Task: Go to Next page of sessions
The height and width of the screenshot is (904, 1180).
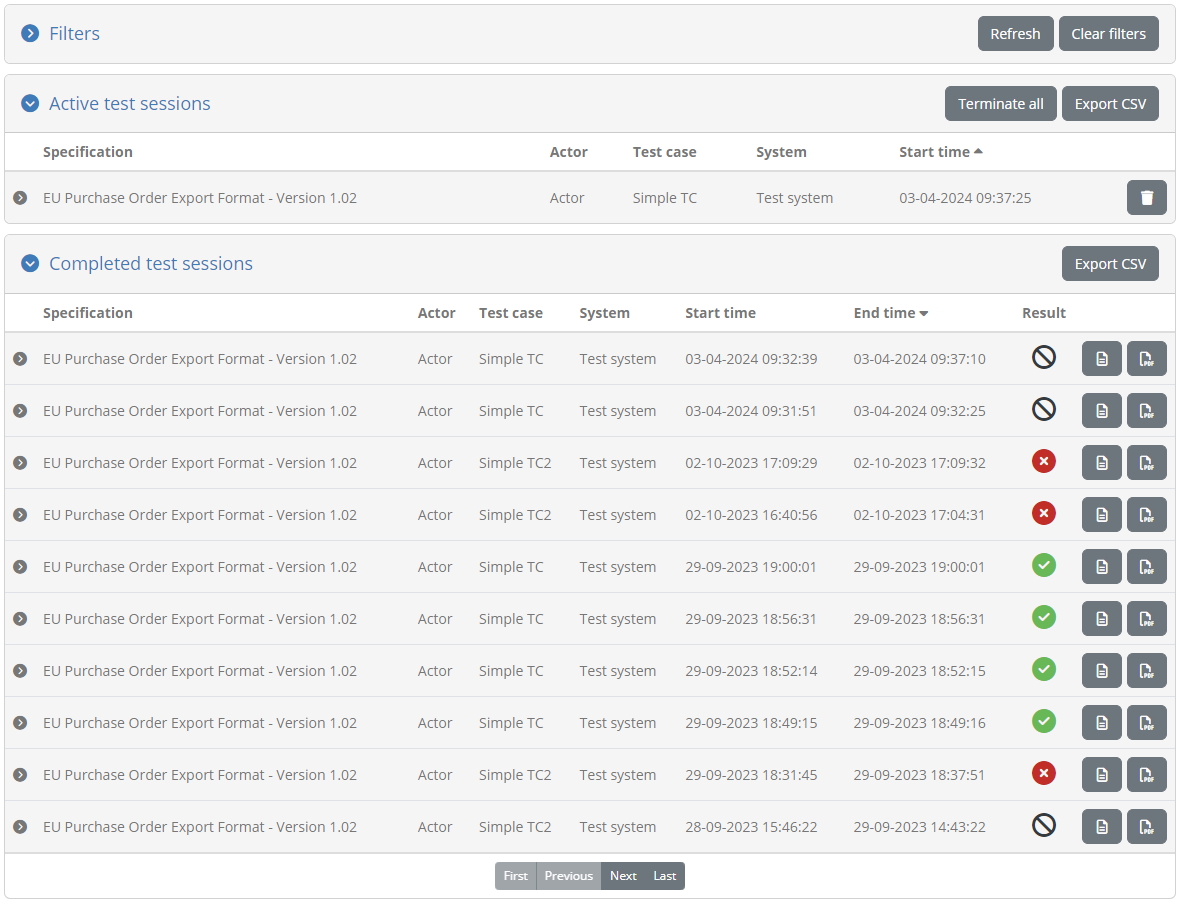Action: pos(623,876)
